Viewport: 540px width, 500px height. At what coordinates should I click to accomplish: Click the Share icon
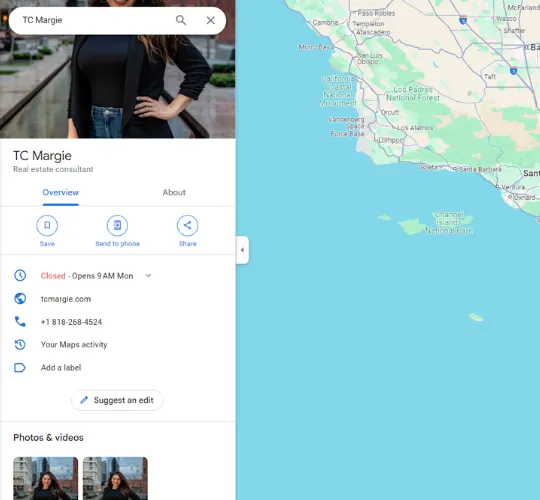tap(187, 225)
